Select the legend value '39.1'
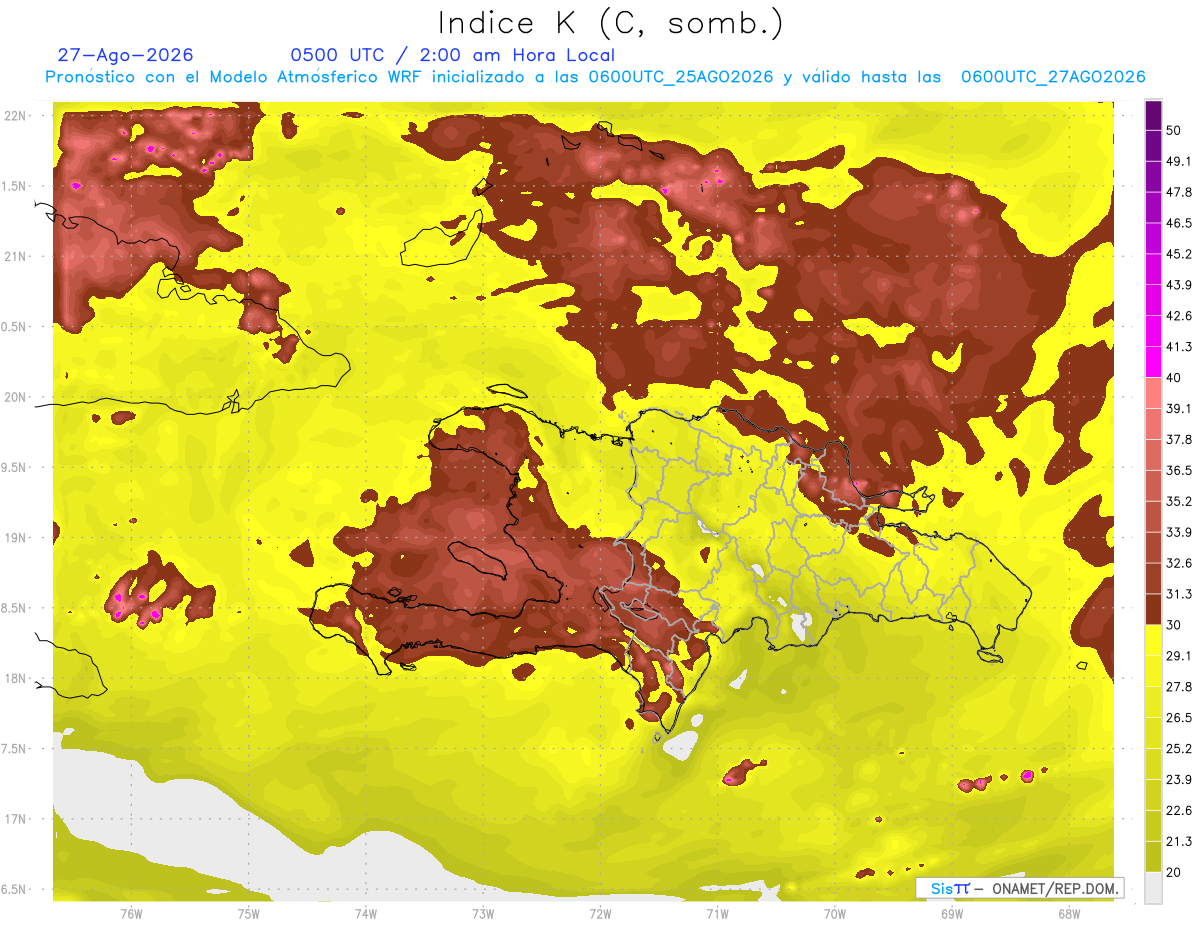 (1179, 408)
